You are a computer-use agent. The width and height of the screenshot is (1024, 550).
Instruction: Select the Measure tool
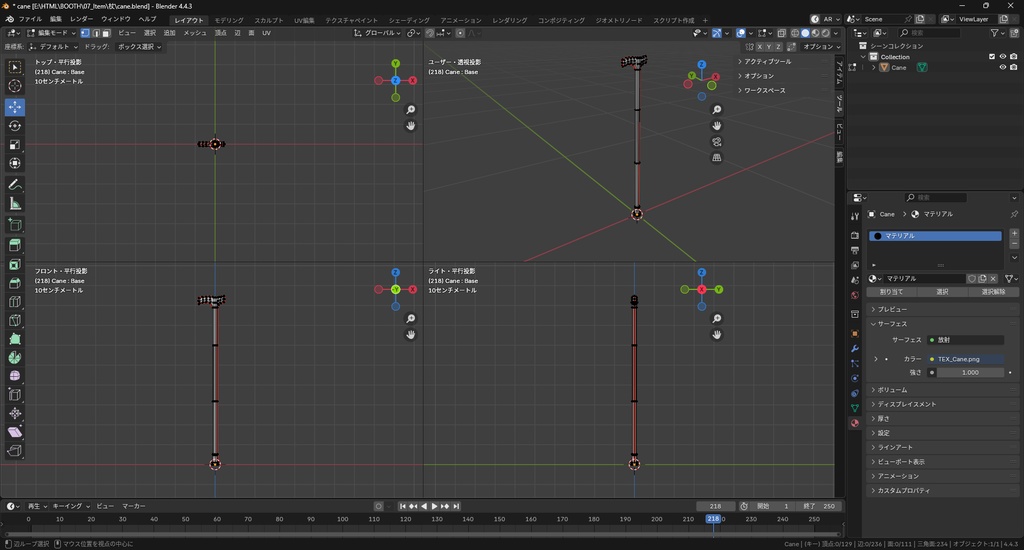14,204
